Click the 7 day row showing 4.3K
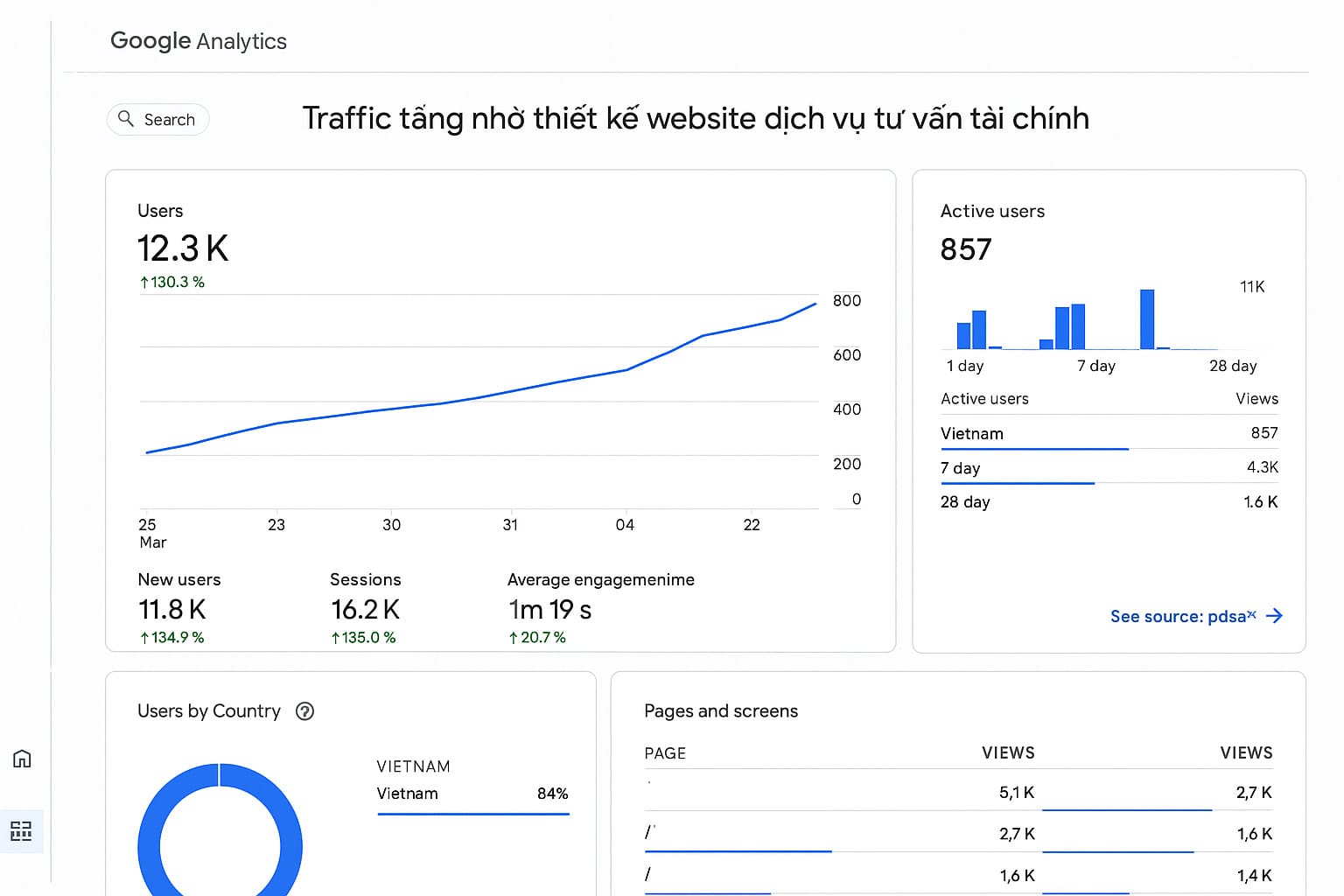This screenshot has width=1344, height=896. (x=1109, y=467)
